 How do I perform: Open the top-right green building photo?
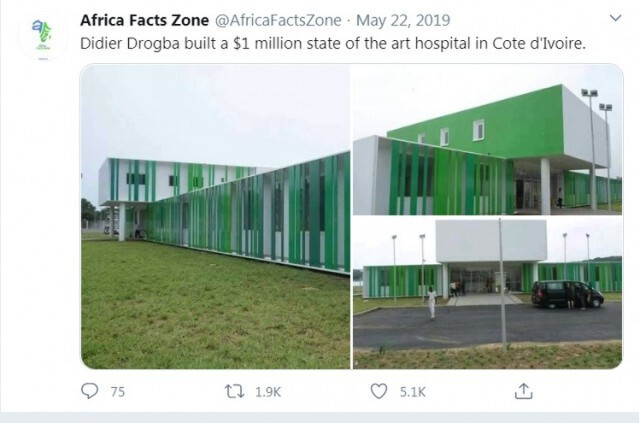(x=488, y=139)
